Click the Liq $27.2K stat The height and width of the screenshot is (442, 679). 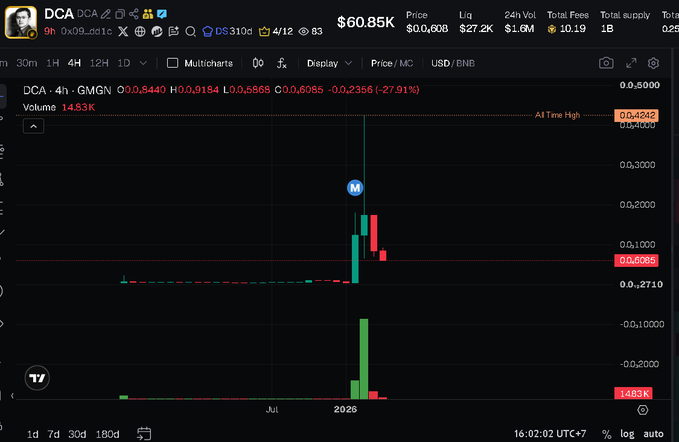[476, 22]
